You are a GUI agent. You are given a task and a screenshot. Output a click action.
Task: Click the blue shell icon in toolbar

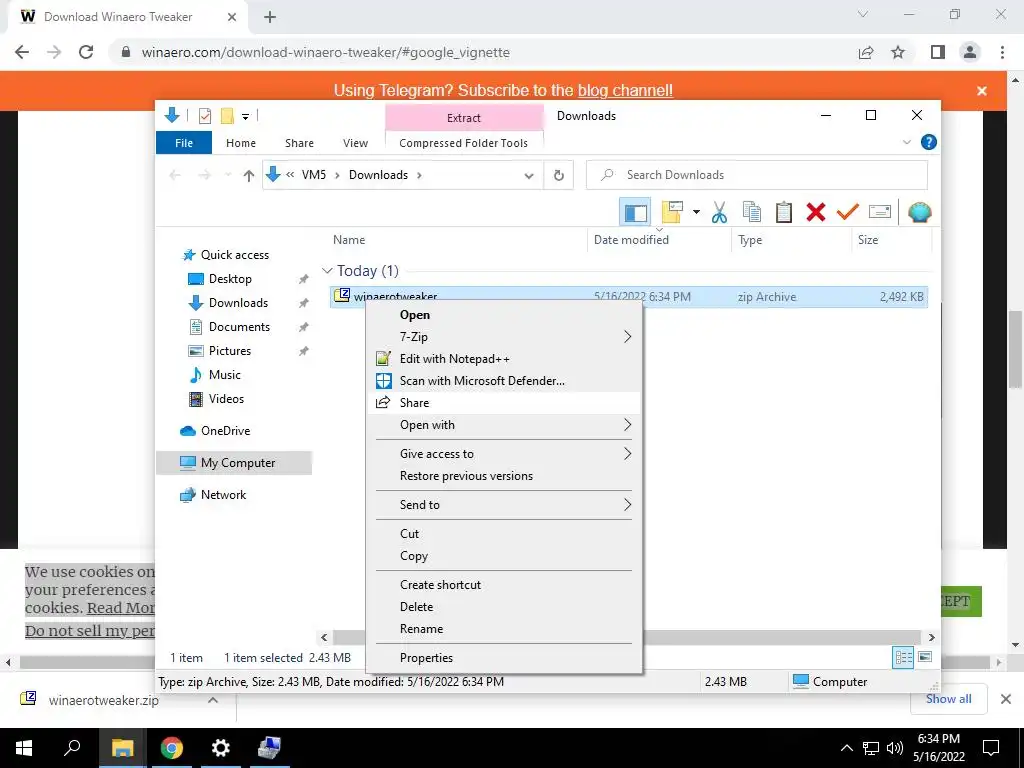click(920, 212)
